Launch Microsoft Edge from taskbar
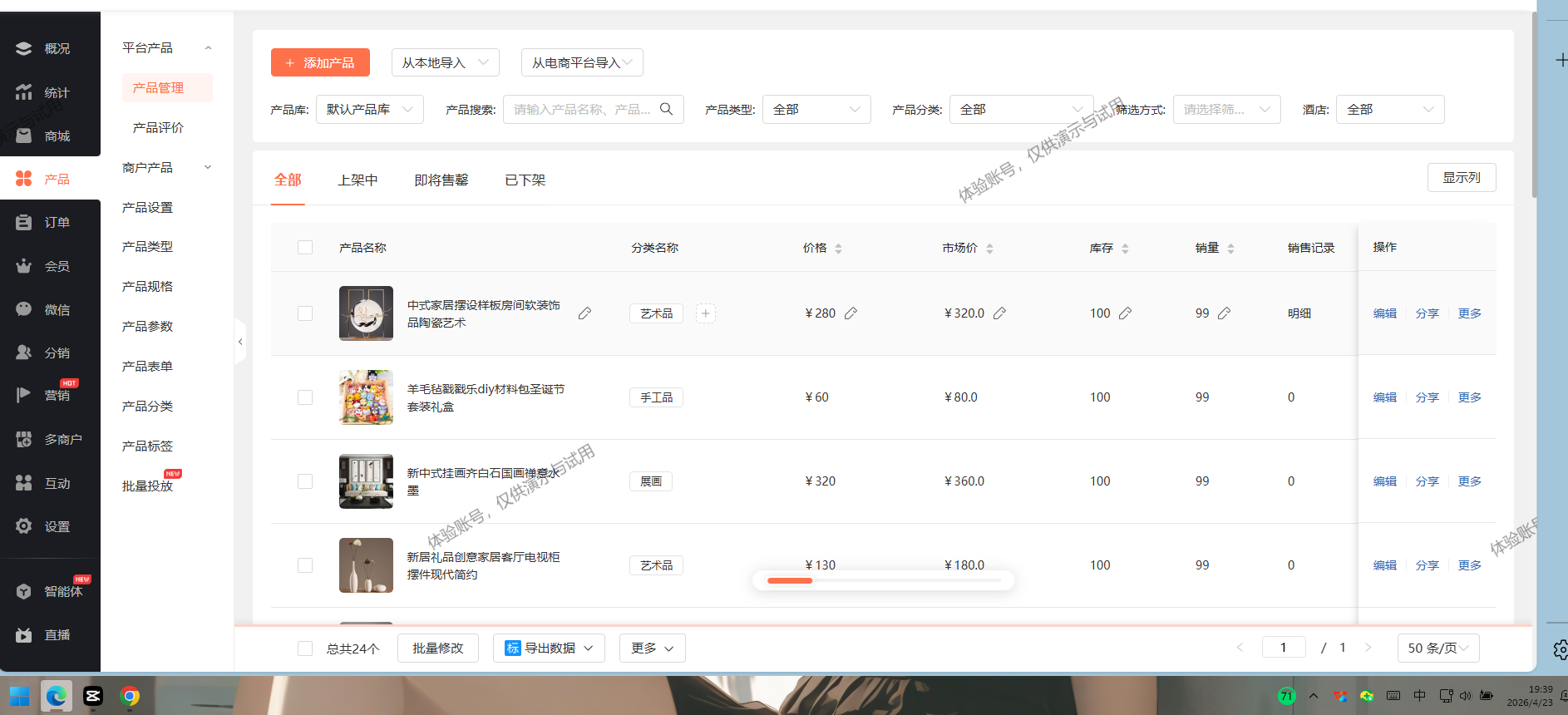Image resolution: width=1568 pixels, height=715 pixels. click(57, 696)
